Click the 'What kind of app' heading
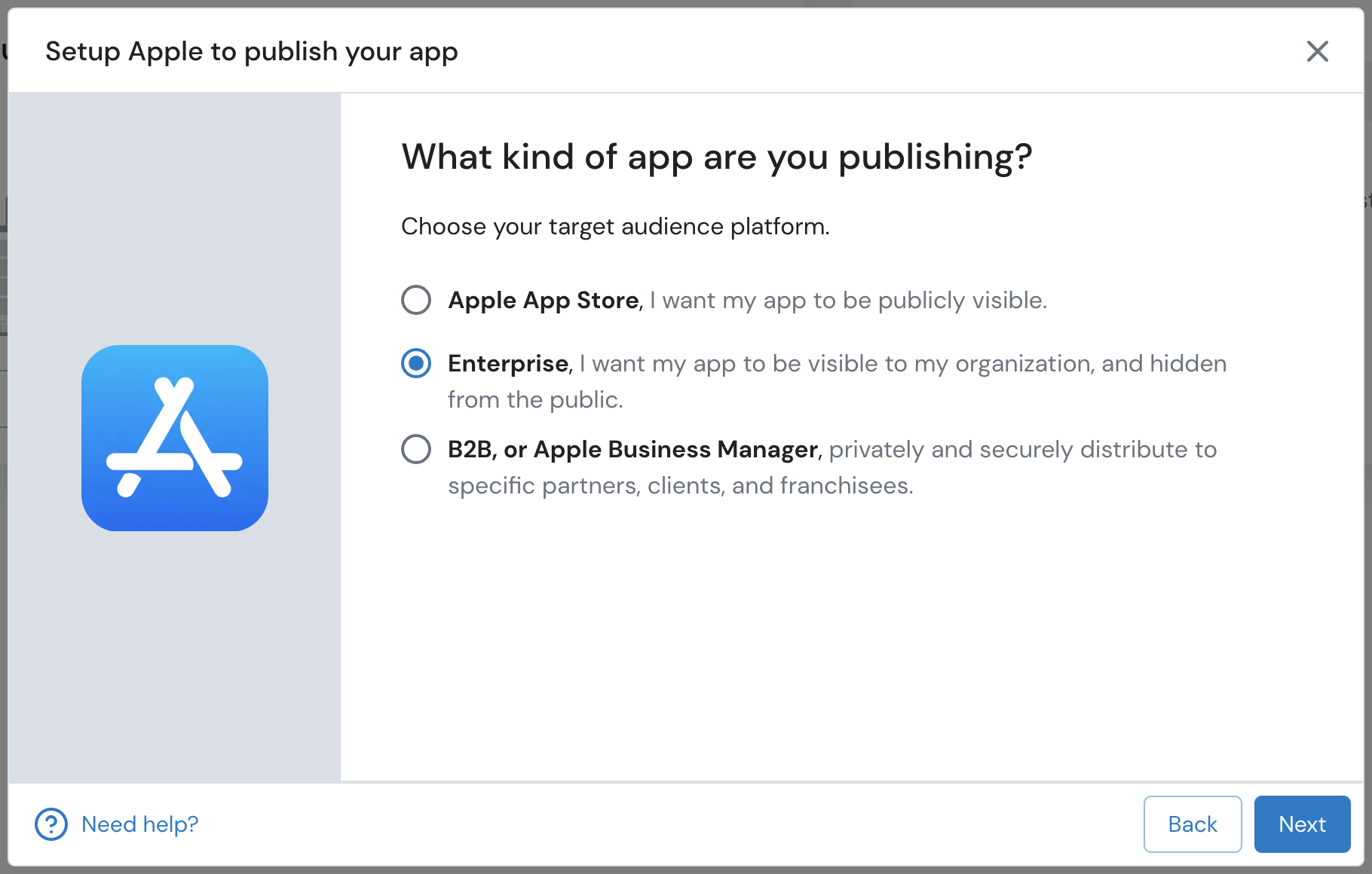 click(x=716, y=157)
